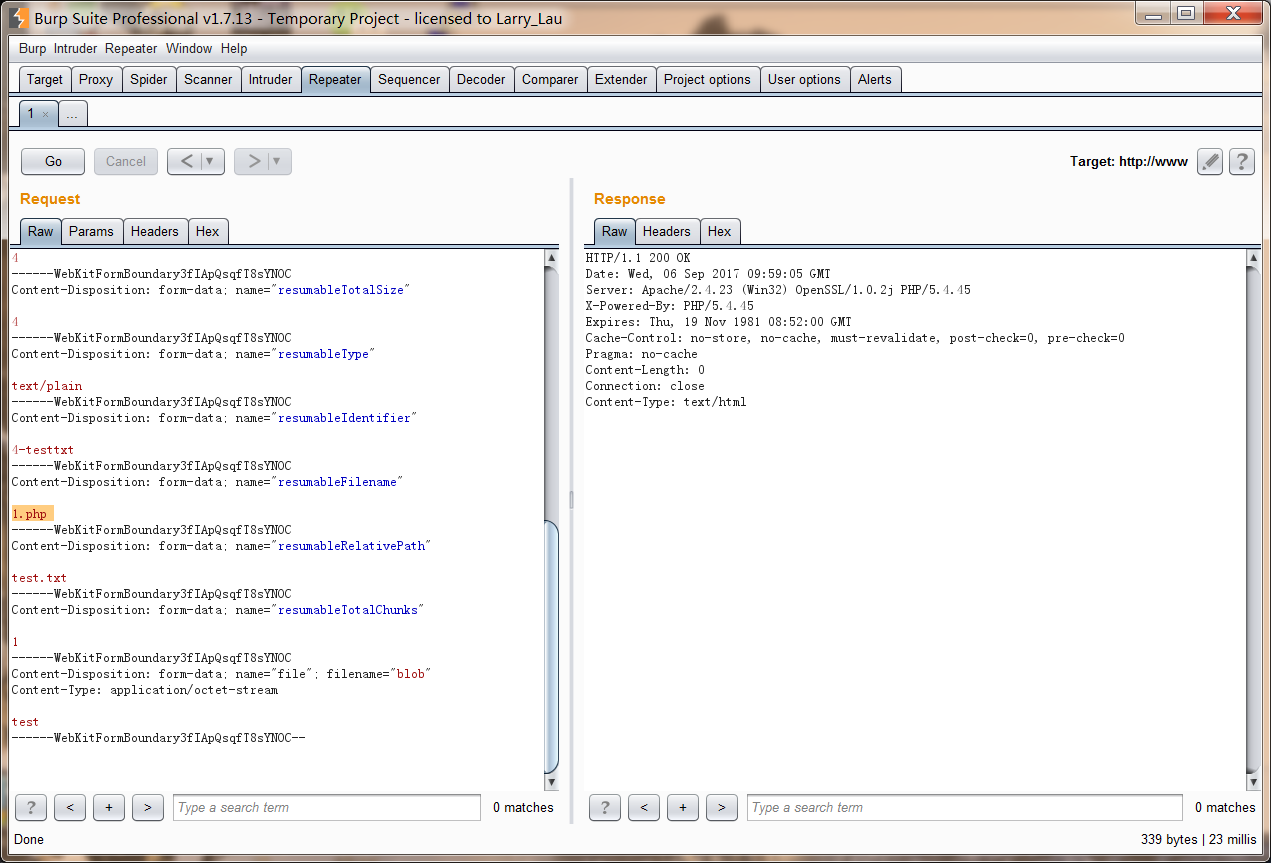Switch to the Decoder tab

481,79
